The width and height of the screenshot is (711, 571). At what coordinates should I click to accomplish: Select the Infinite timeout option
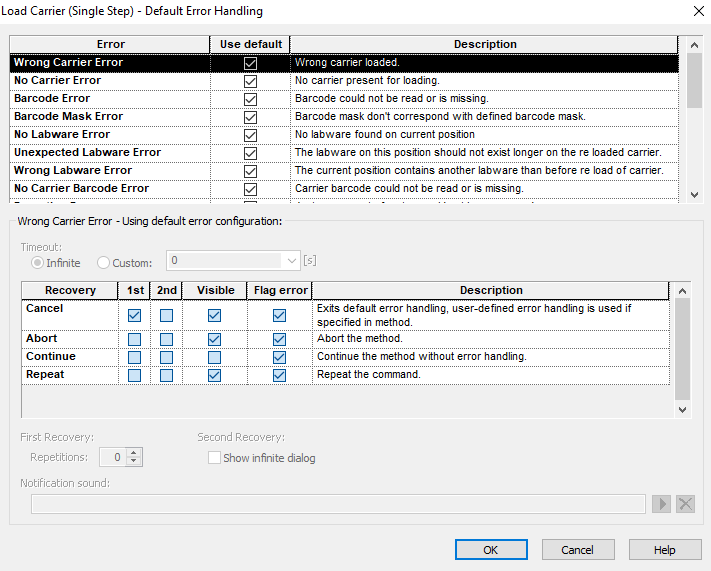pyautogui.click(x=38, y=263)
